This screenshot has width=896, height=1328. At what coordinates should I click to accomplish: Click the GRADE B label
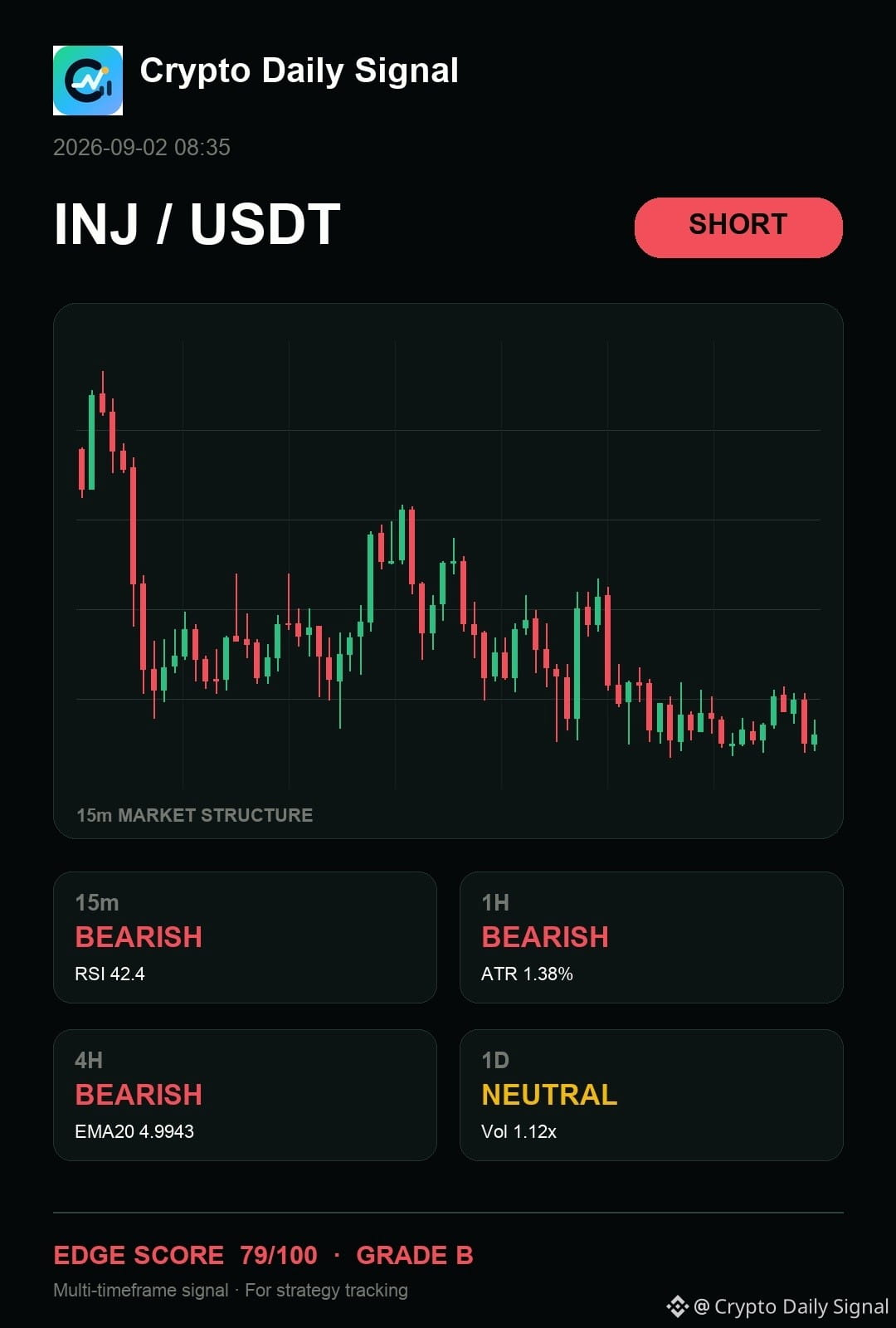(415, 1255)
